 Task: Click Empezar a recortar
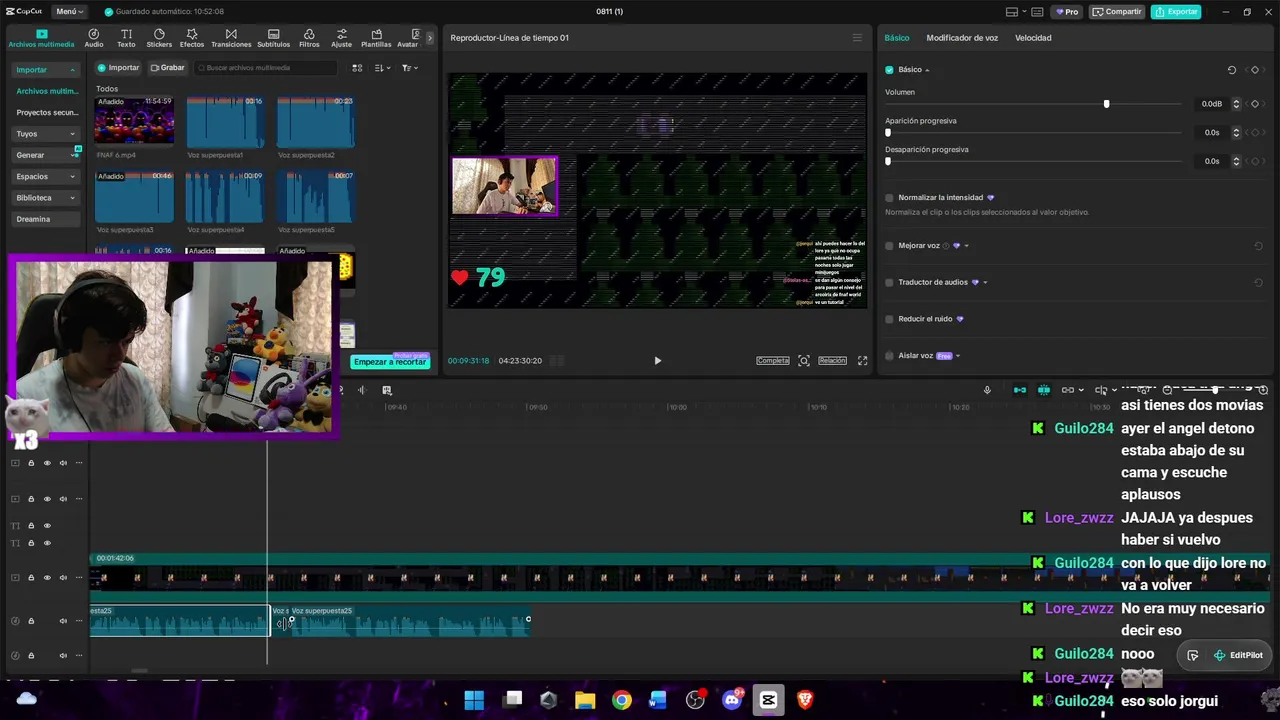[x=390, y=362]
